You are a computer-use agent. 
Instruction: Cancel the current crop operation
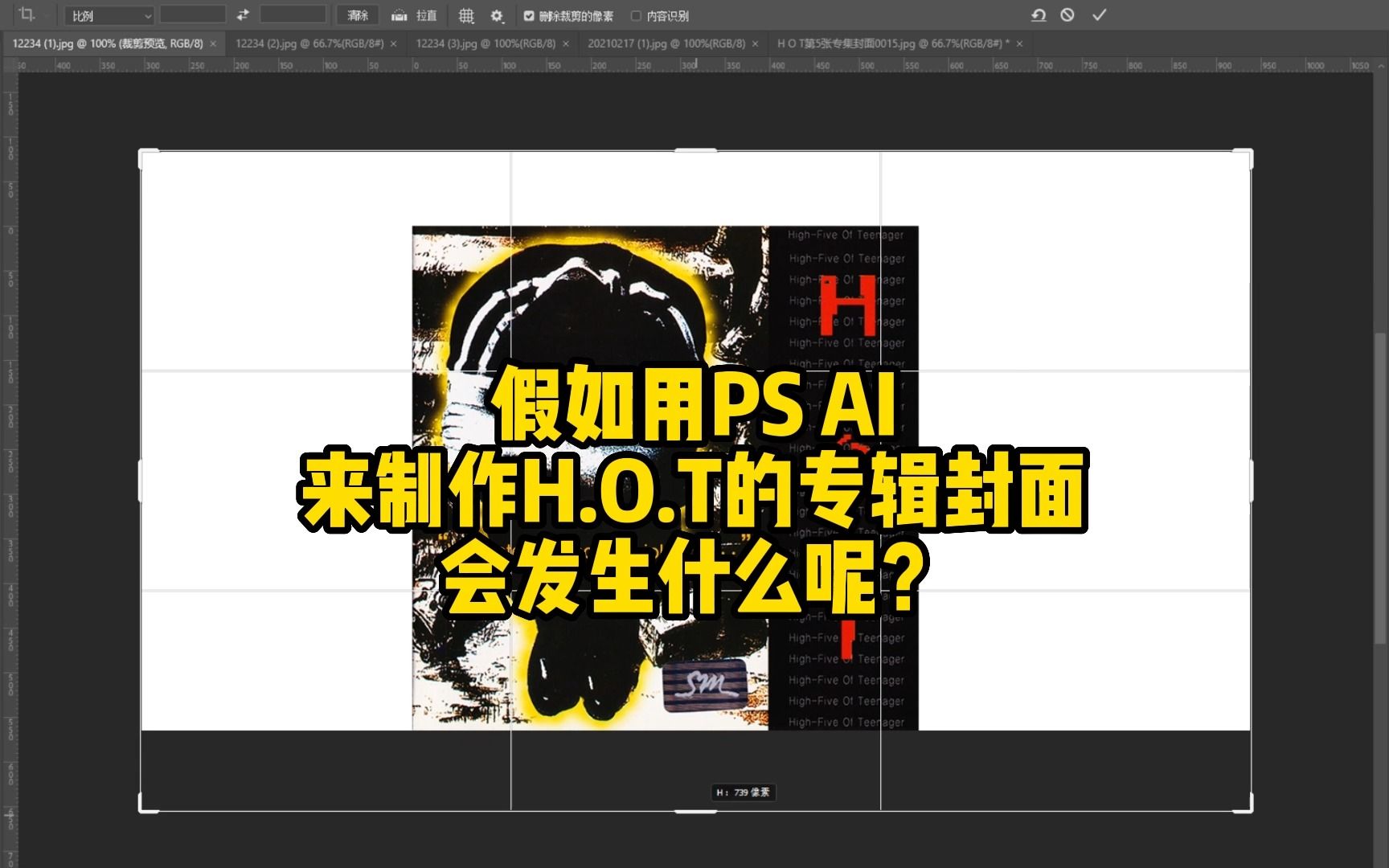(1067, 14)
